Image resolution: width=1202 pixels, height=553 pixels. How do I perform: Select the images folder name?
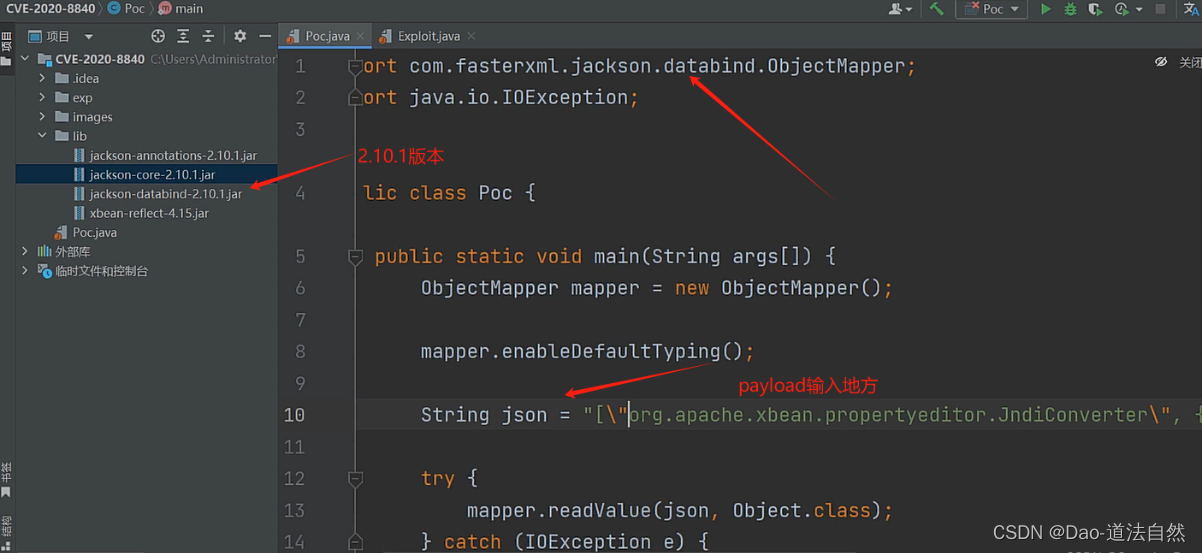tap(92, 117)
